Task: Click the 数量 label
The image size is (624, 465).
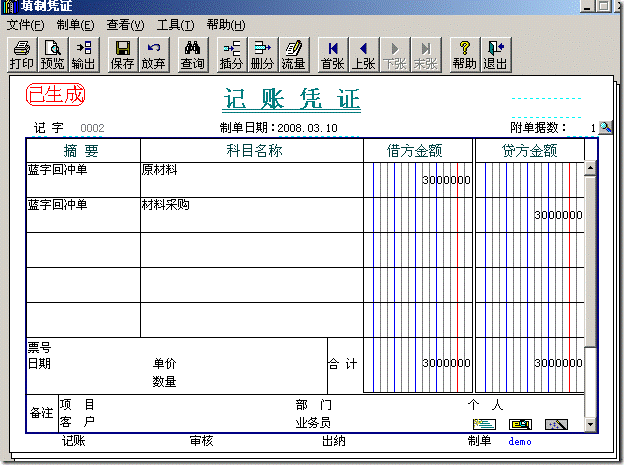Action: pos(164,382)
